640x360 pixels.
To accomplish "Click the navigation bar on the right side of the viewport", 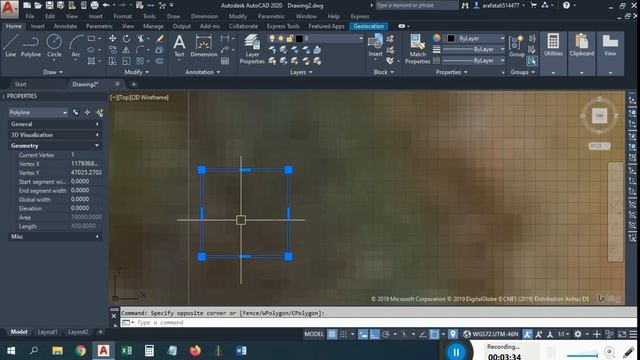I will tap(615, 211).
